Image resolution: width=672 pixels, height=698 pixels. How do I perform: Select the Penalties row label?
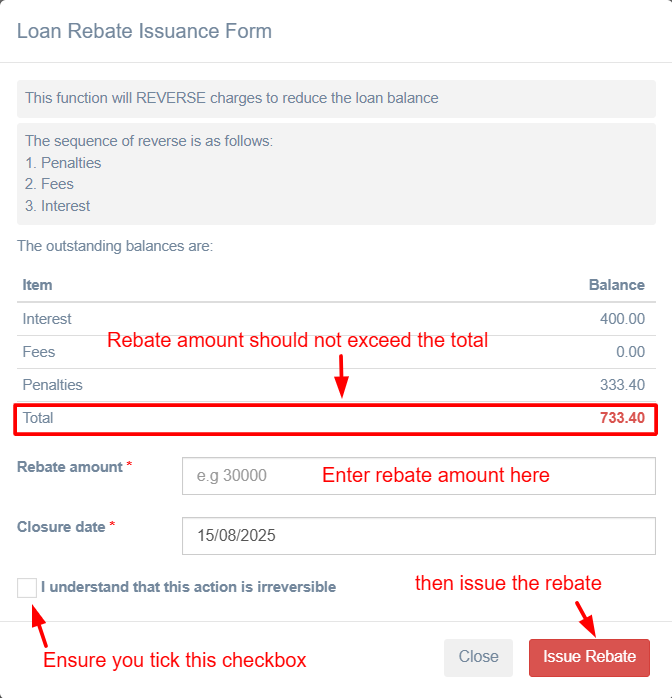click(x=52, y=385)
